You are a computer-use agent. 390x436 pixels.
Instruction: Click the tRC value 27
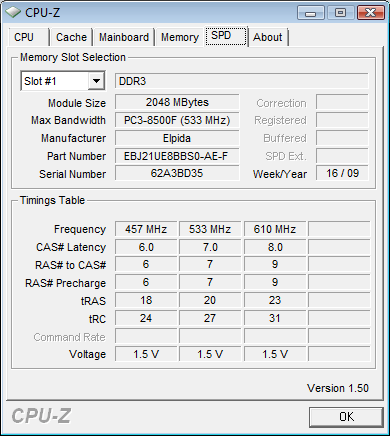click(x=210, y=318)
